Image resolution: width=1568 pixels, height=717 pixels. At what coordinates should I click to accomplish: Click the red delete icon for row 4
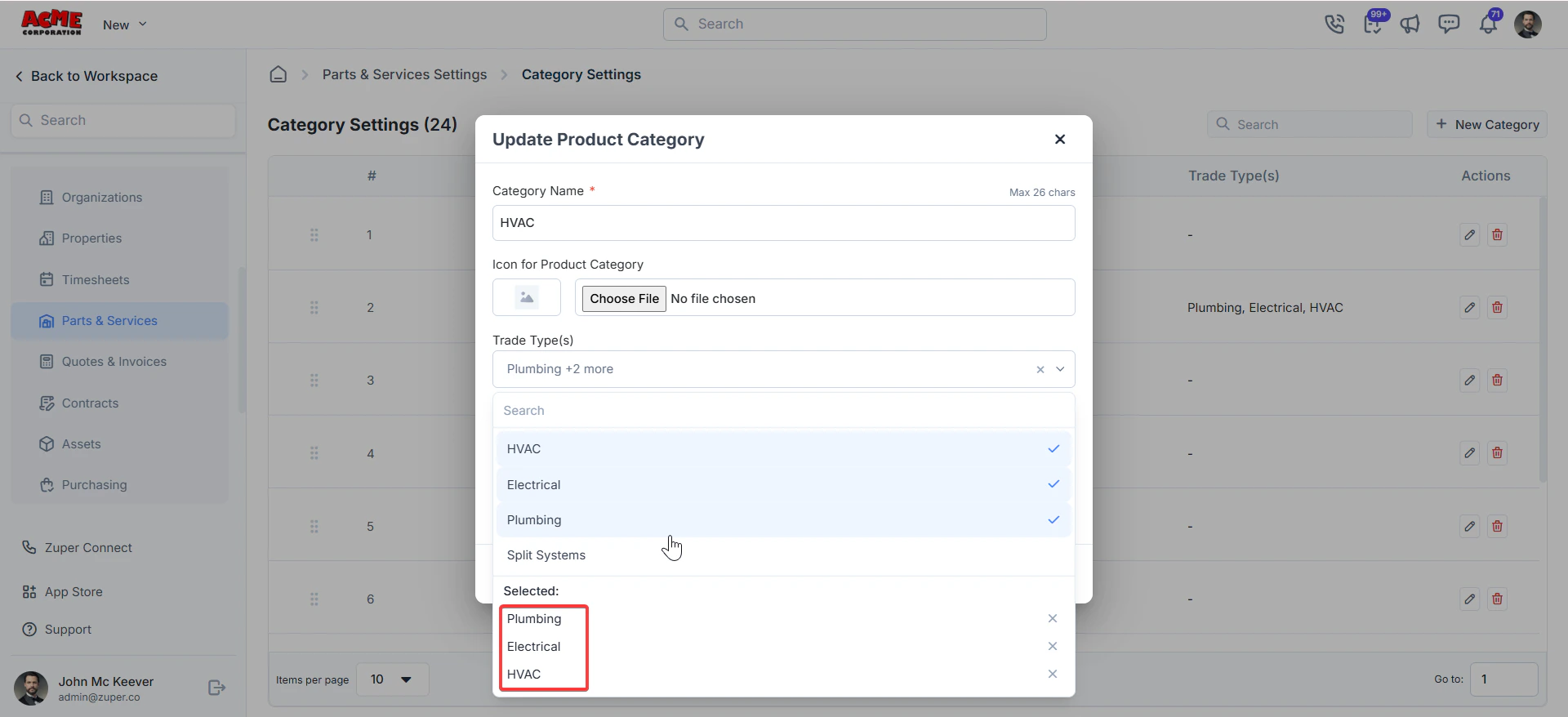coord(1497,453)
